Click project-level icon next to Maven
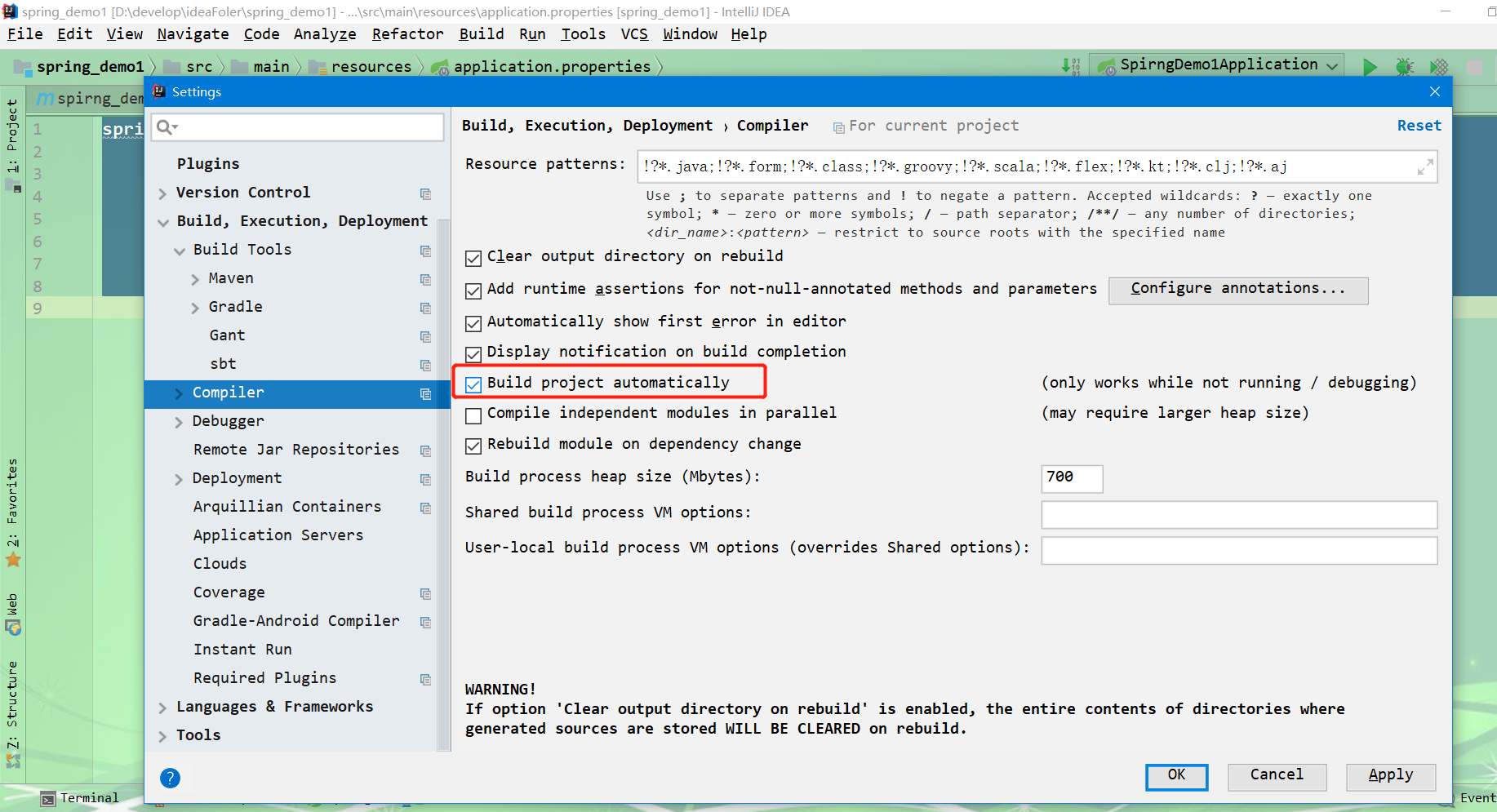 pos(425,279)
